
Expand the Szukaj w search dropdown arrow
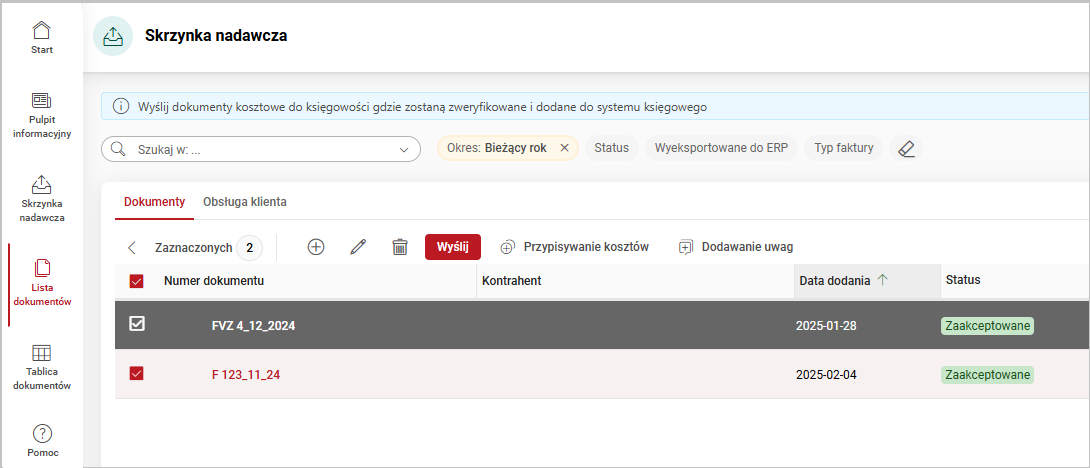coord(404,150)
